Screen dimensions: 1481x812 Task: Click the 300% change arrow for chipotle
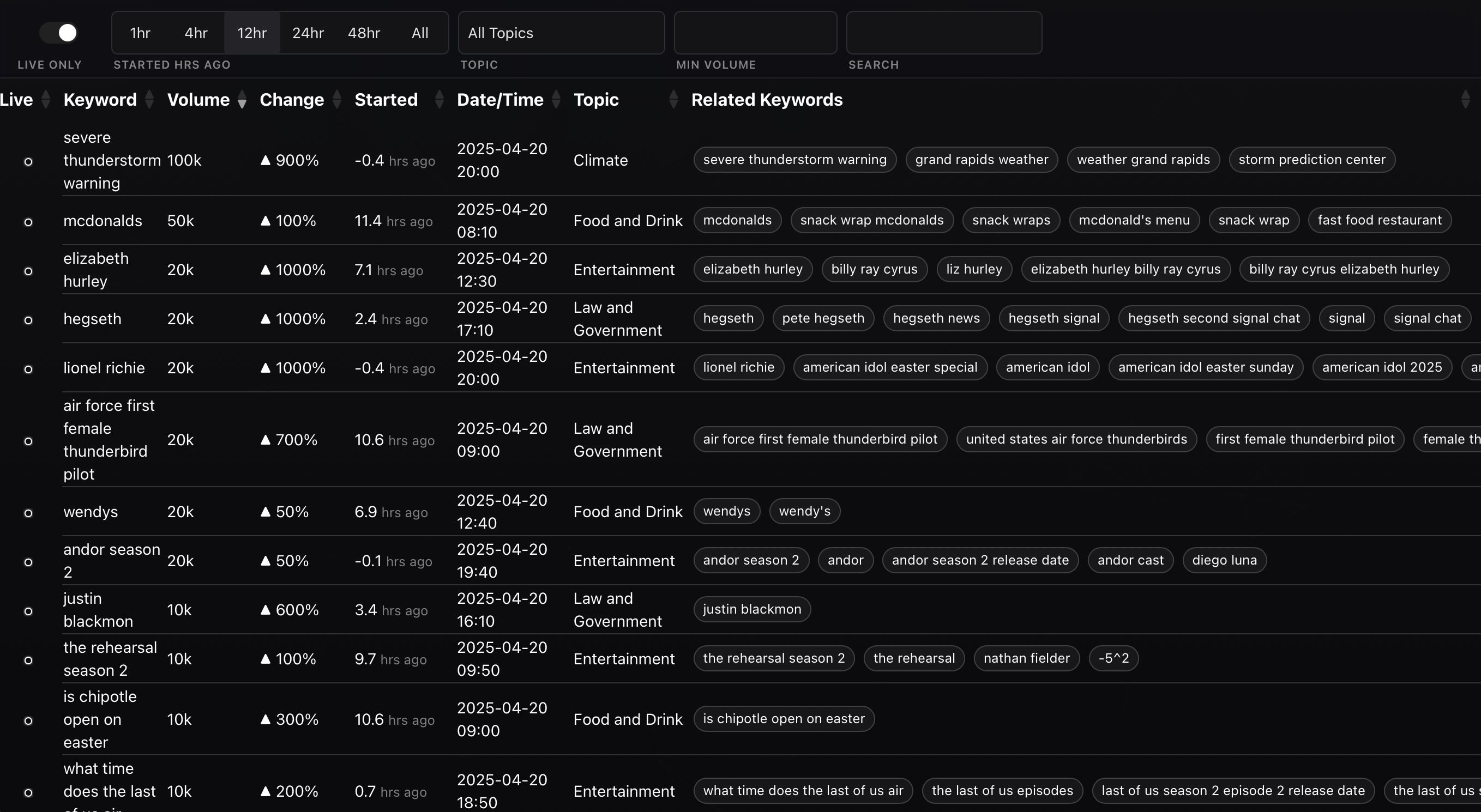tap(265, 719)
